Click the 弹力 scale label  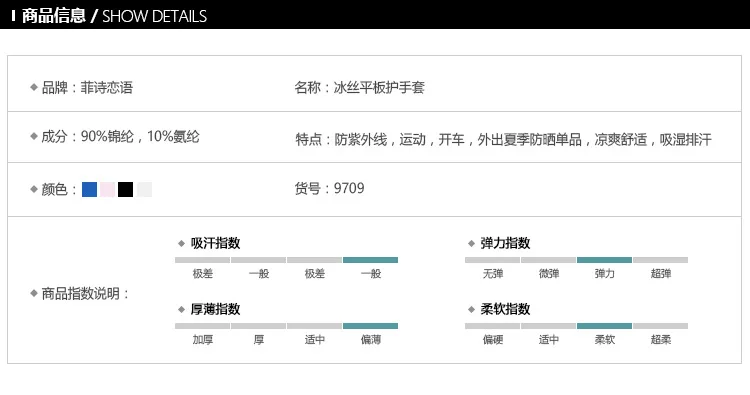coord(605,274)
